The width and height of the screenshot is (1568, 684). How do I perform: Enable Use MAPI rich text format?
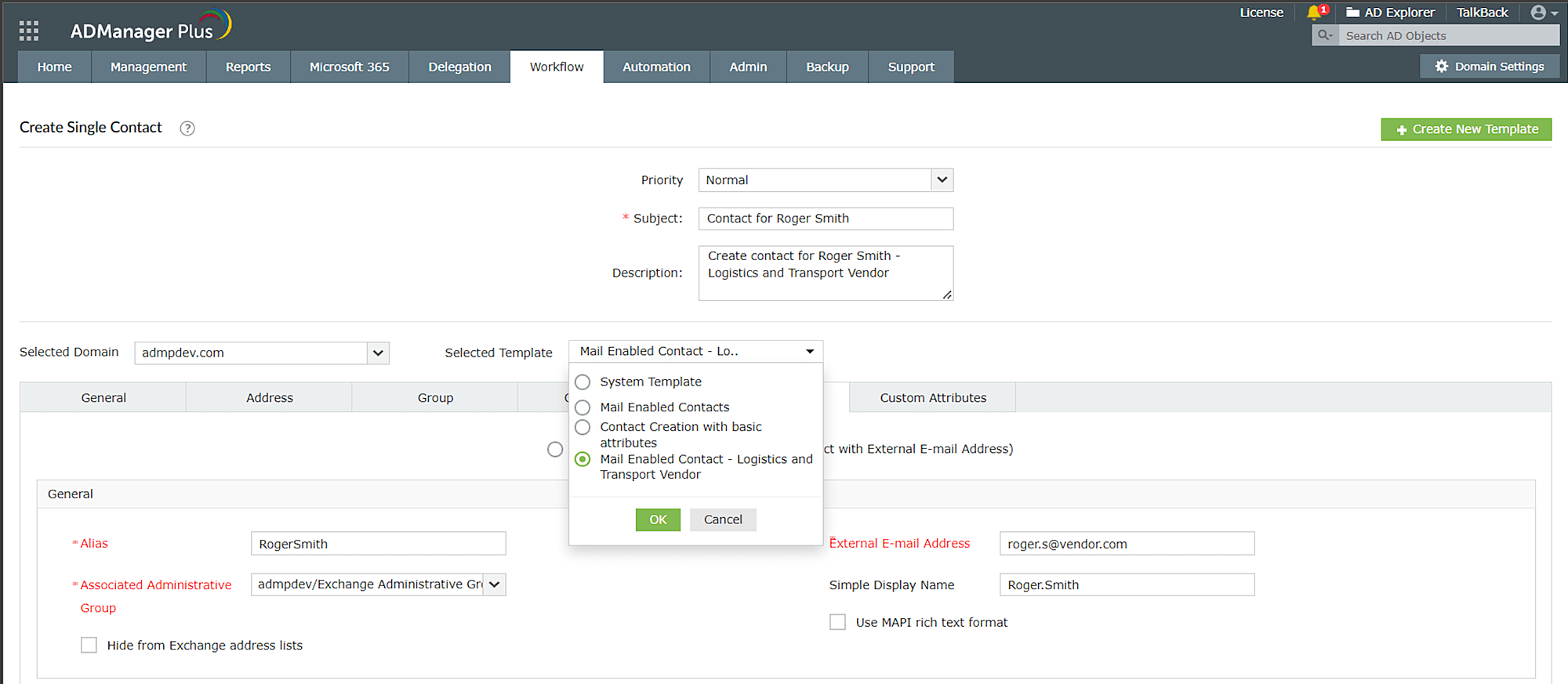click(x=838, y=622)
